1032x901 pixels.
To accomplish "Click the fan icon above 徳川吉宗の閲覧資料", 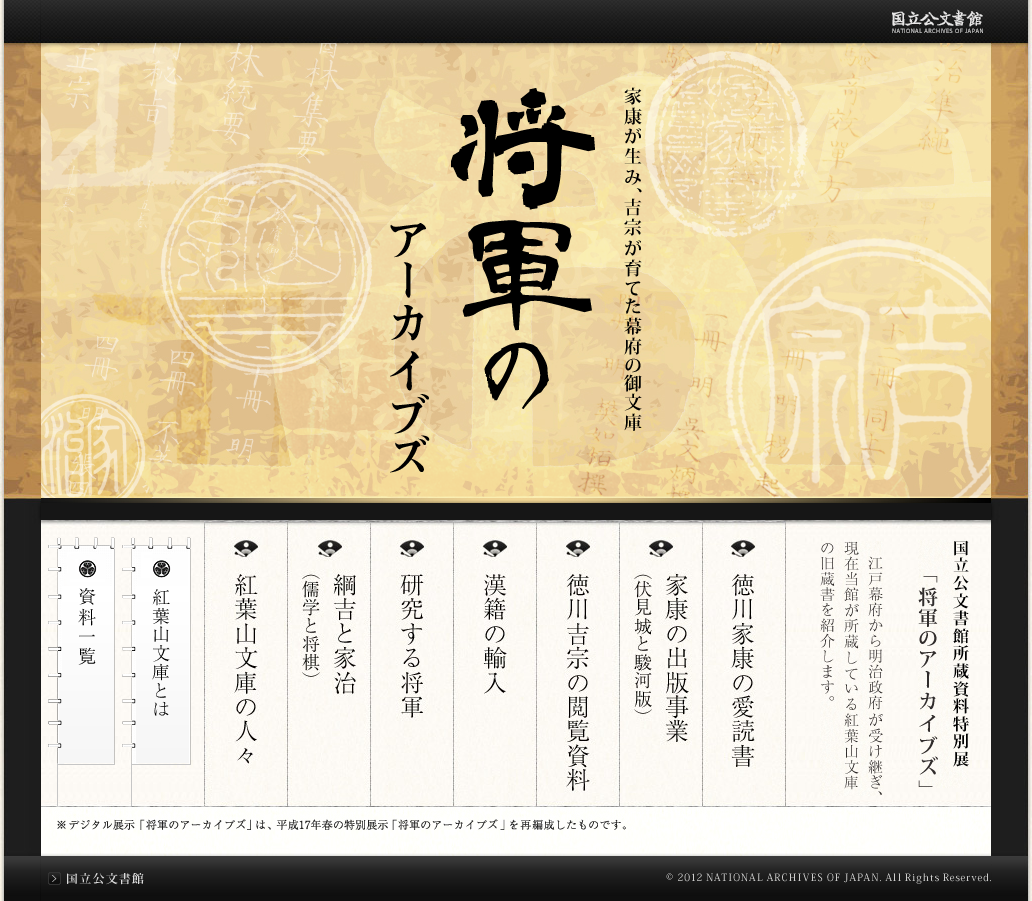I will click(577, 548).
